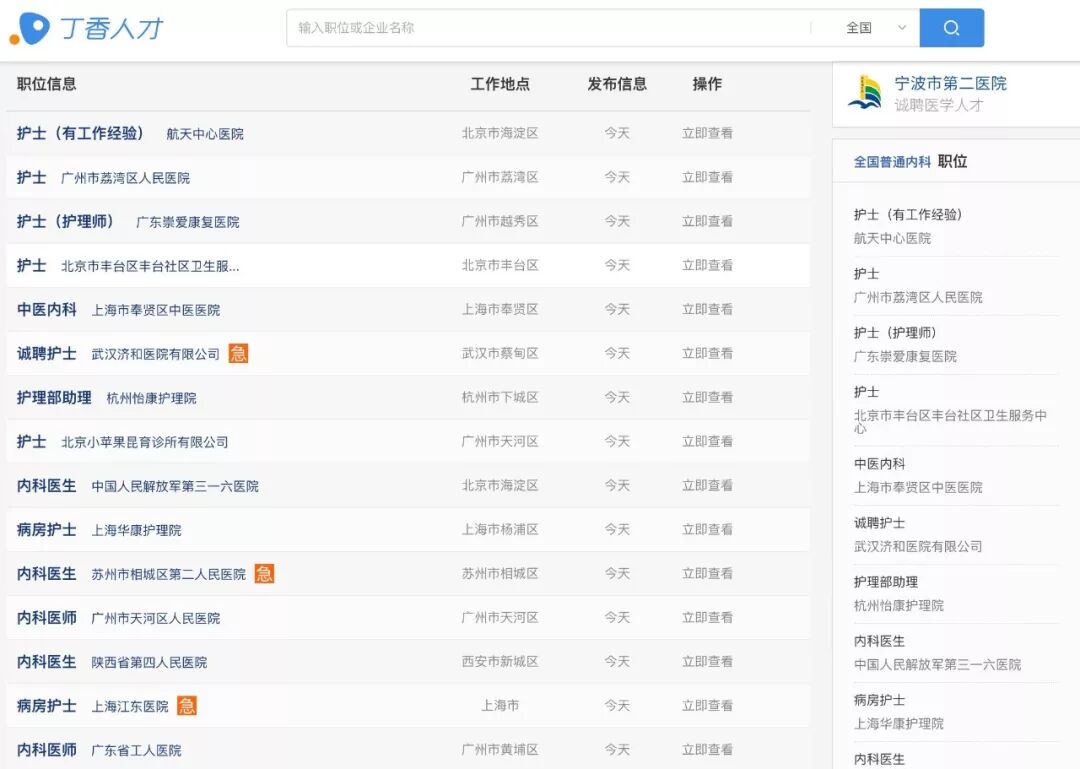
Task: Click 立即查看 for 广州市荔湾区人民医院 row
Action: [707, 177]
